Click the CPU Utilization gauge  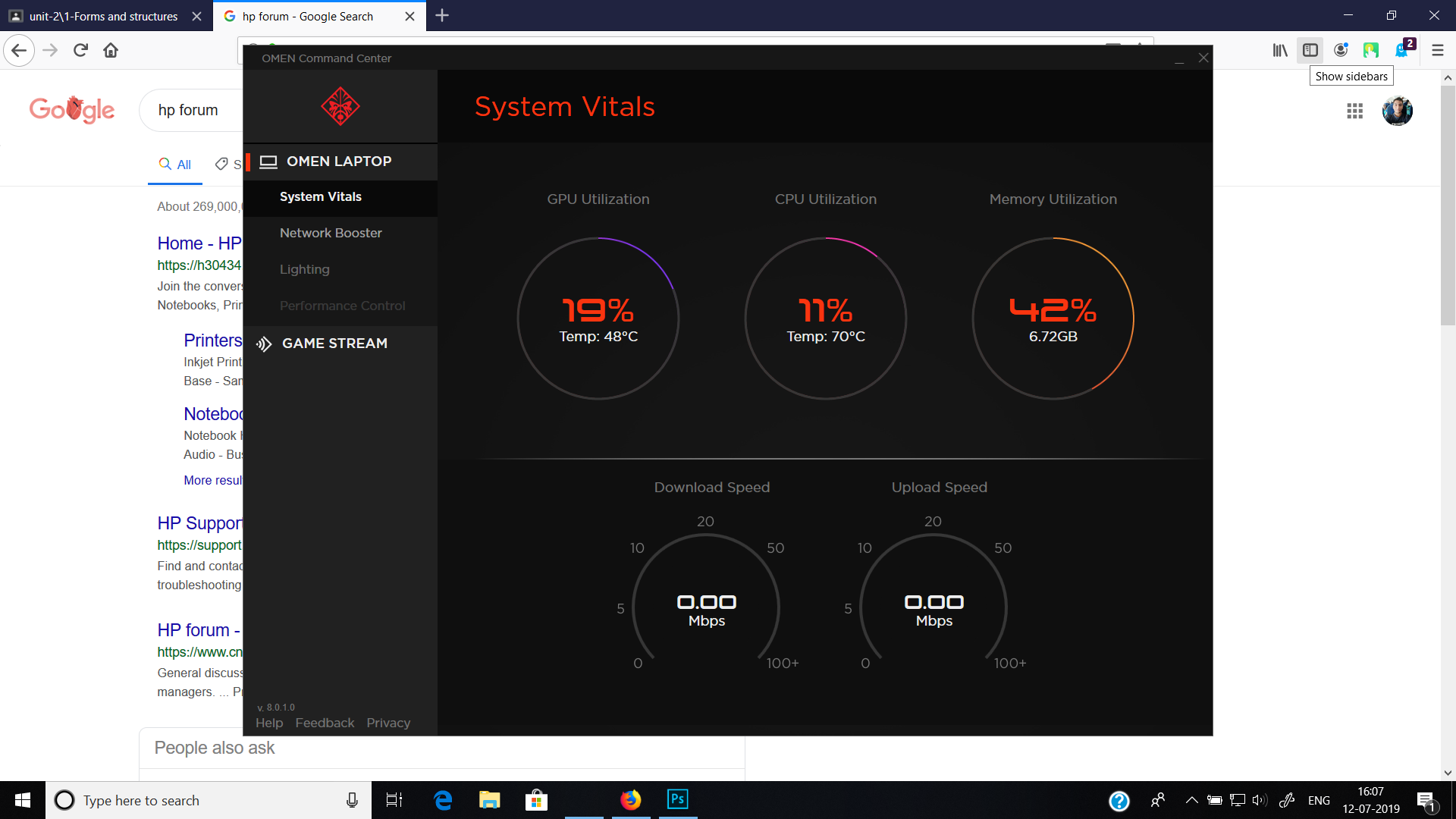coord(826,318)
